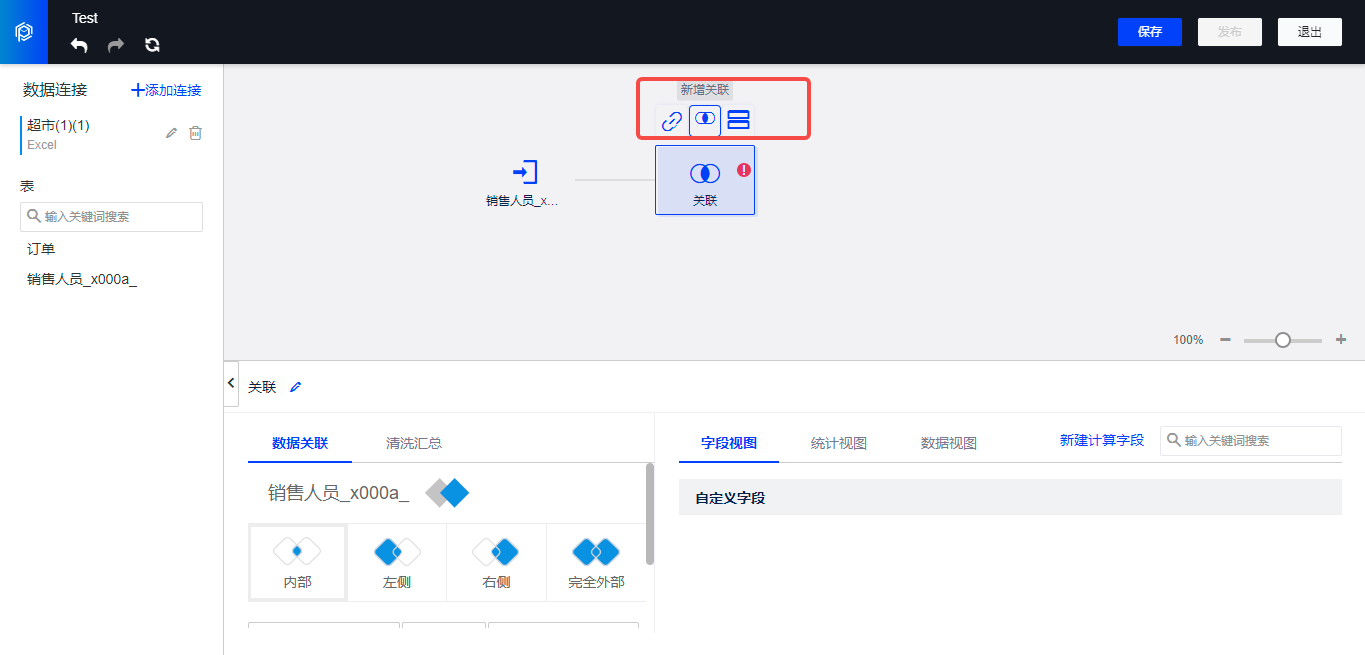1365x655 pixels.
Task: Click 新建计算字段 link
Action: coord(1102,440)
